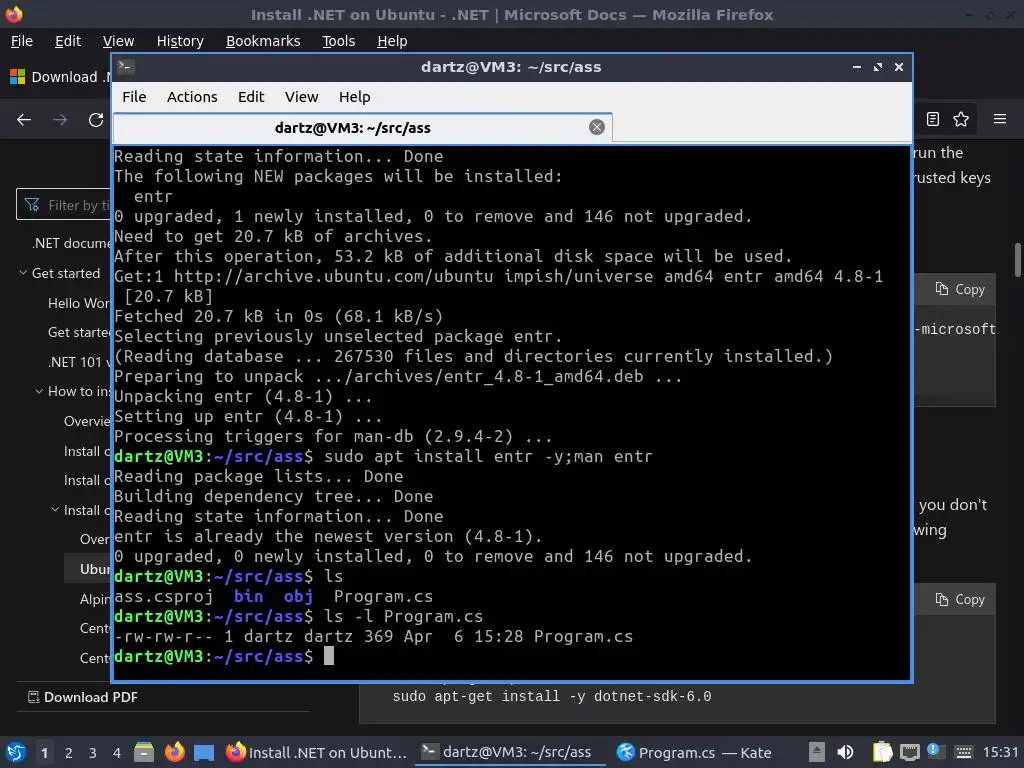
Task: Copy the lower code block with Copy button
Action: click(960, 600)
